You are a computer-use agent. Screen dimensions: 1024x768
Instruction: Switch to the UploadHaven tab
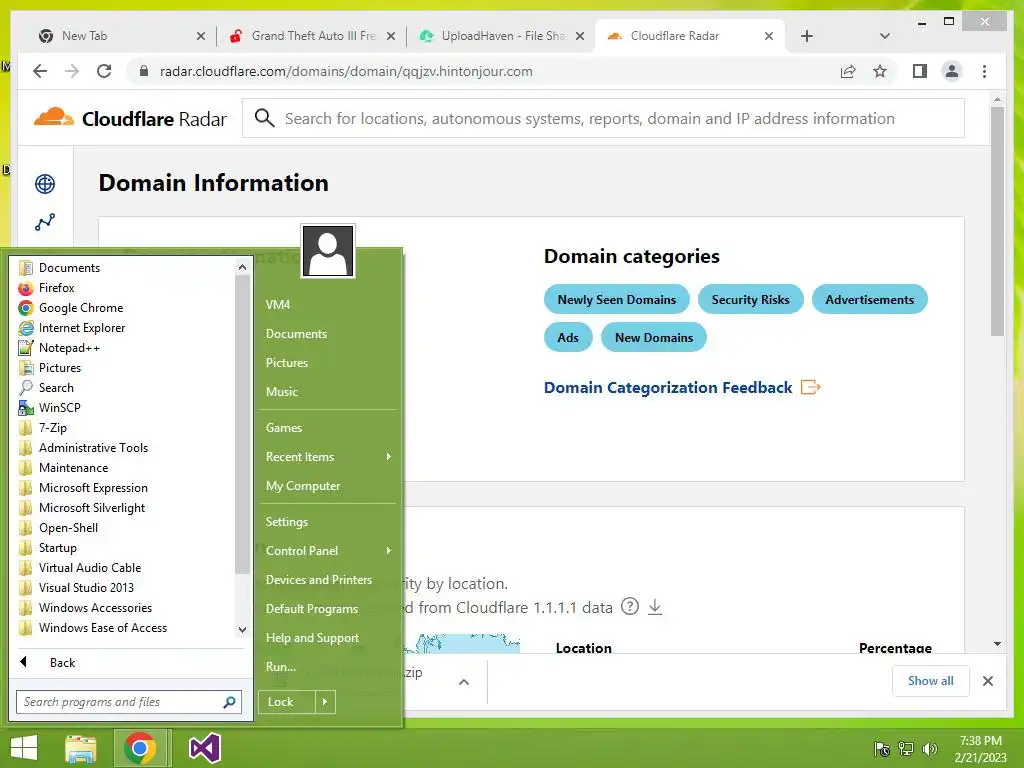pos(502,36)
